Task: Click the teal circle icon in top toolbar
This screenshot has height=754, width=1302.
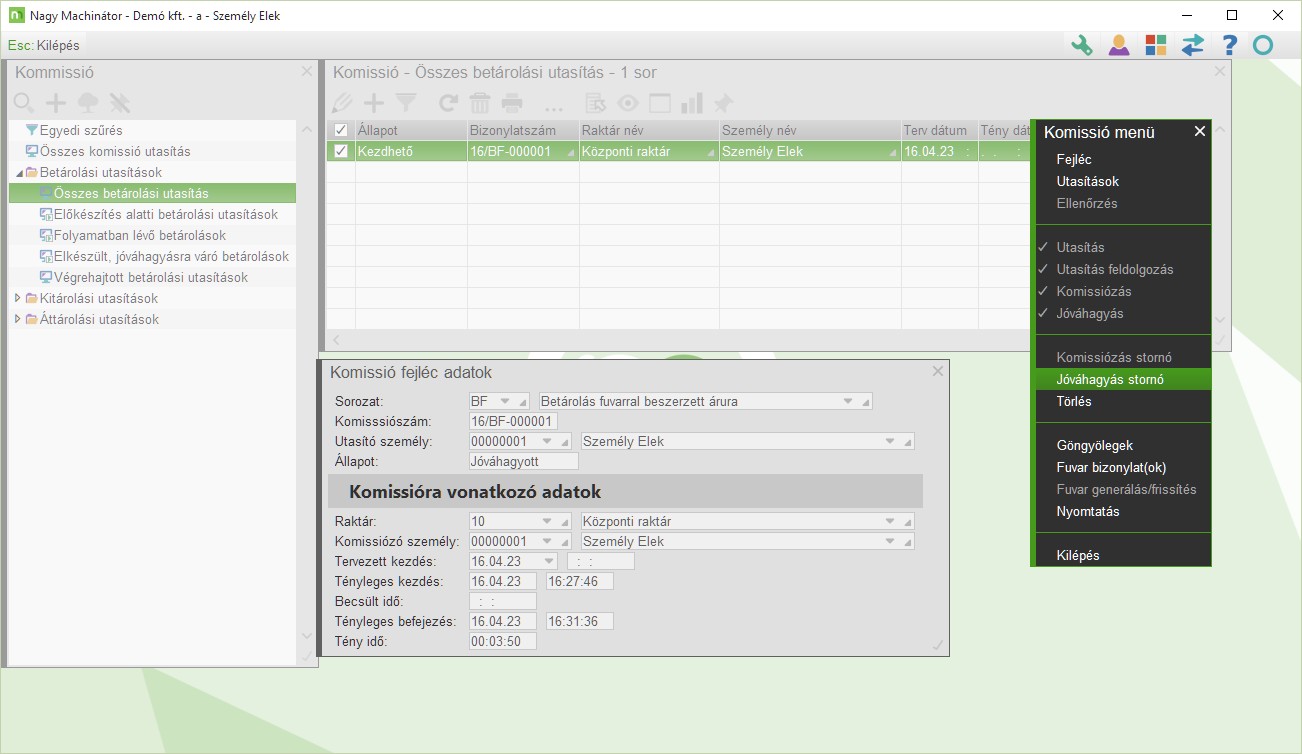Action: pos(1263,45)
